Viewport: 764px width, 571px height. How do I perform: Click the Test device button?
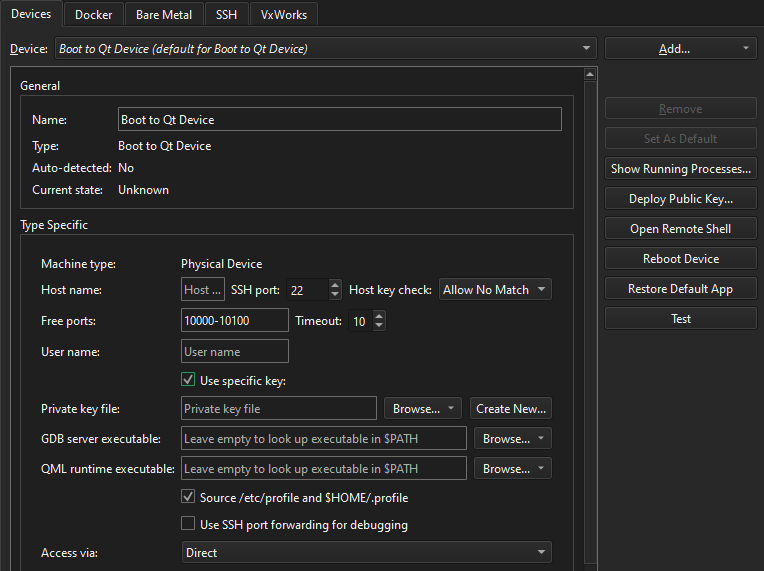(680, 319)
